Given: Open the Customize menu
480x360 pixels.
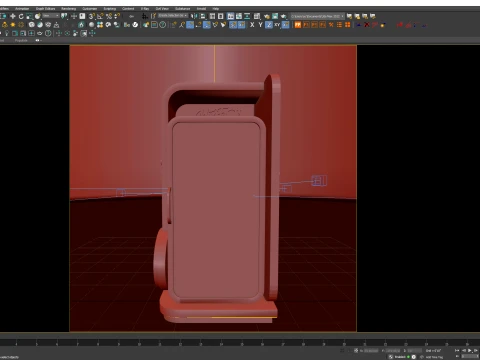Looking at the screenshot, I should pos(90,8).
